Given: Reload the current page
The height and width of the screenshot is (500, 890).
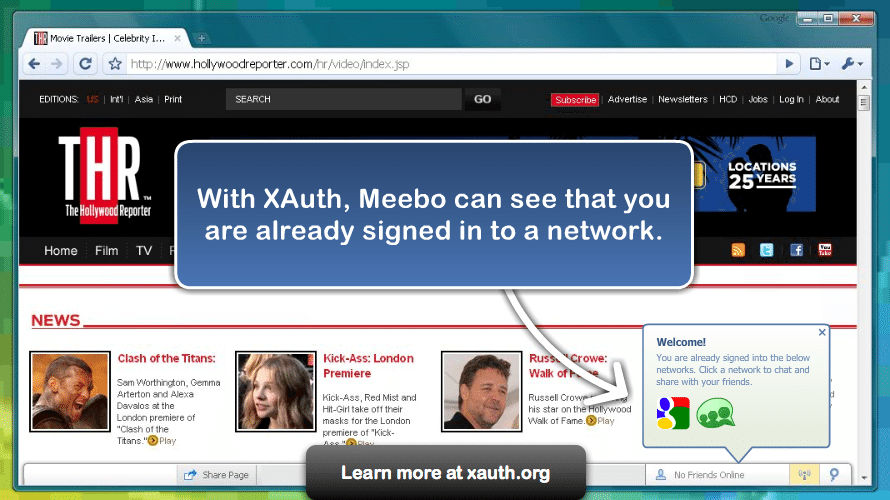Looking at the screenshot, I should [x=86, y=64].
